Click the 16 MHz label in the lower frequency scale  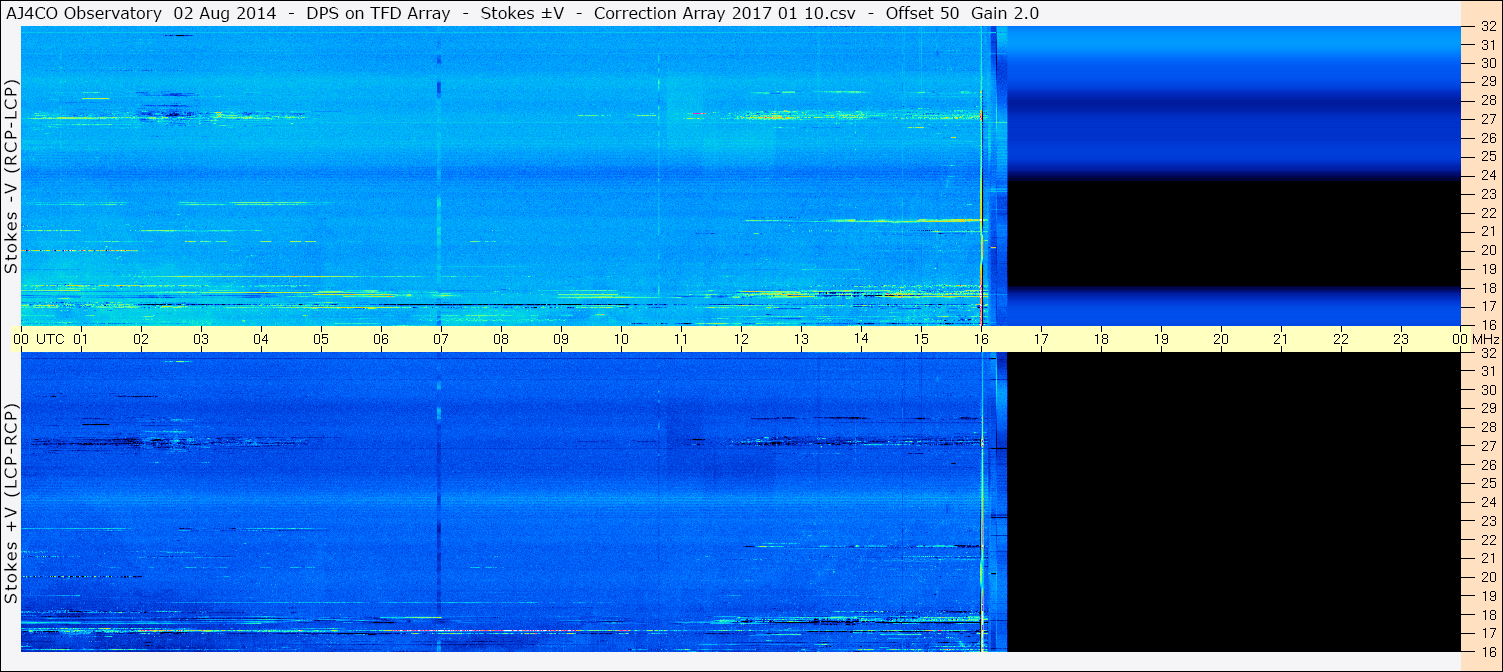point(1487,652)
